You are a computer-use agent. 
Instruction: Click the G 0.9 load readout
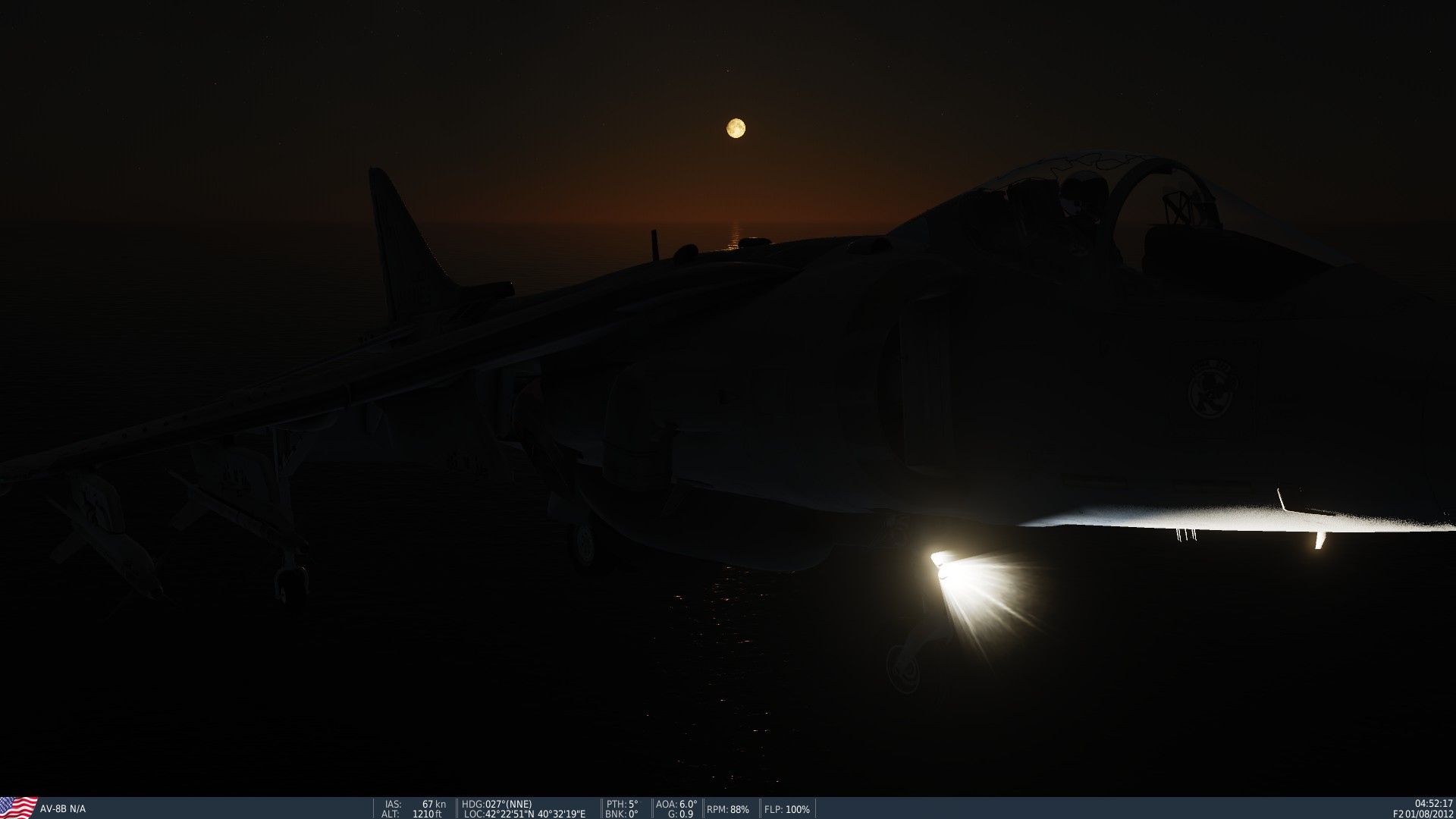[x=680, y=814]
